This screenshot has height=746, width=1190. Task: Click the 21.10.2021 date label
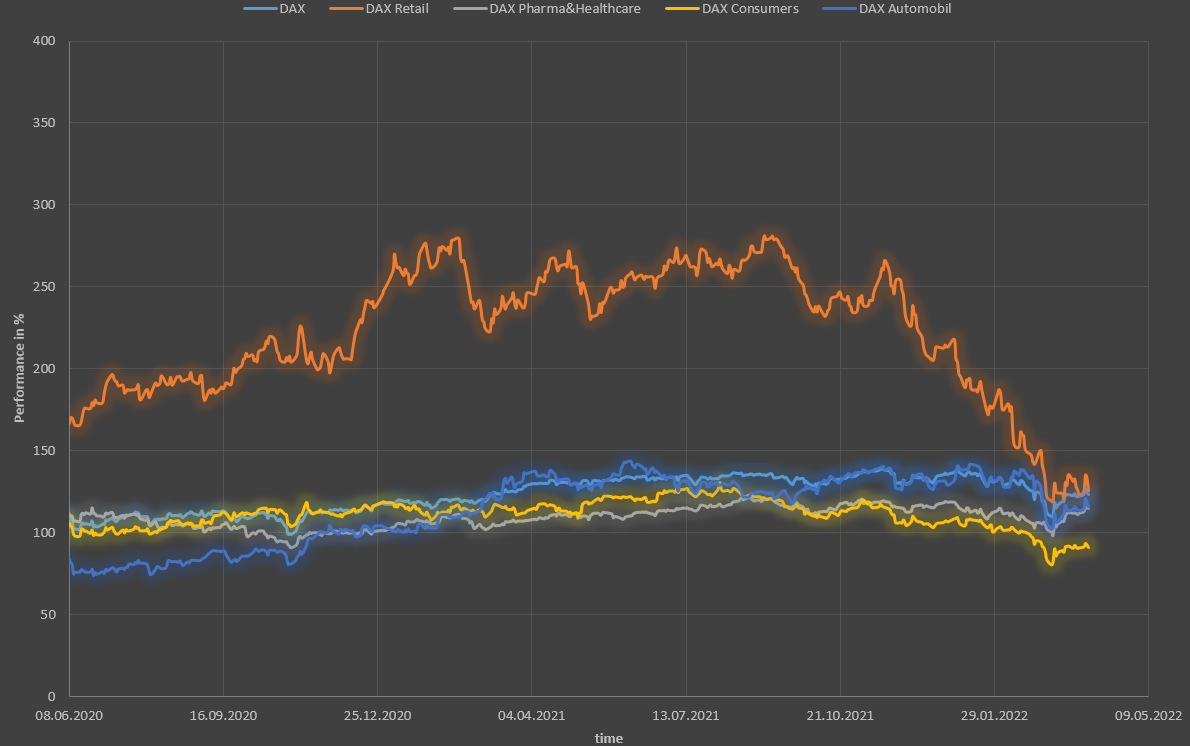coord(840,716)
